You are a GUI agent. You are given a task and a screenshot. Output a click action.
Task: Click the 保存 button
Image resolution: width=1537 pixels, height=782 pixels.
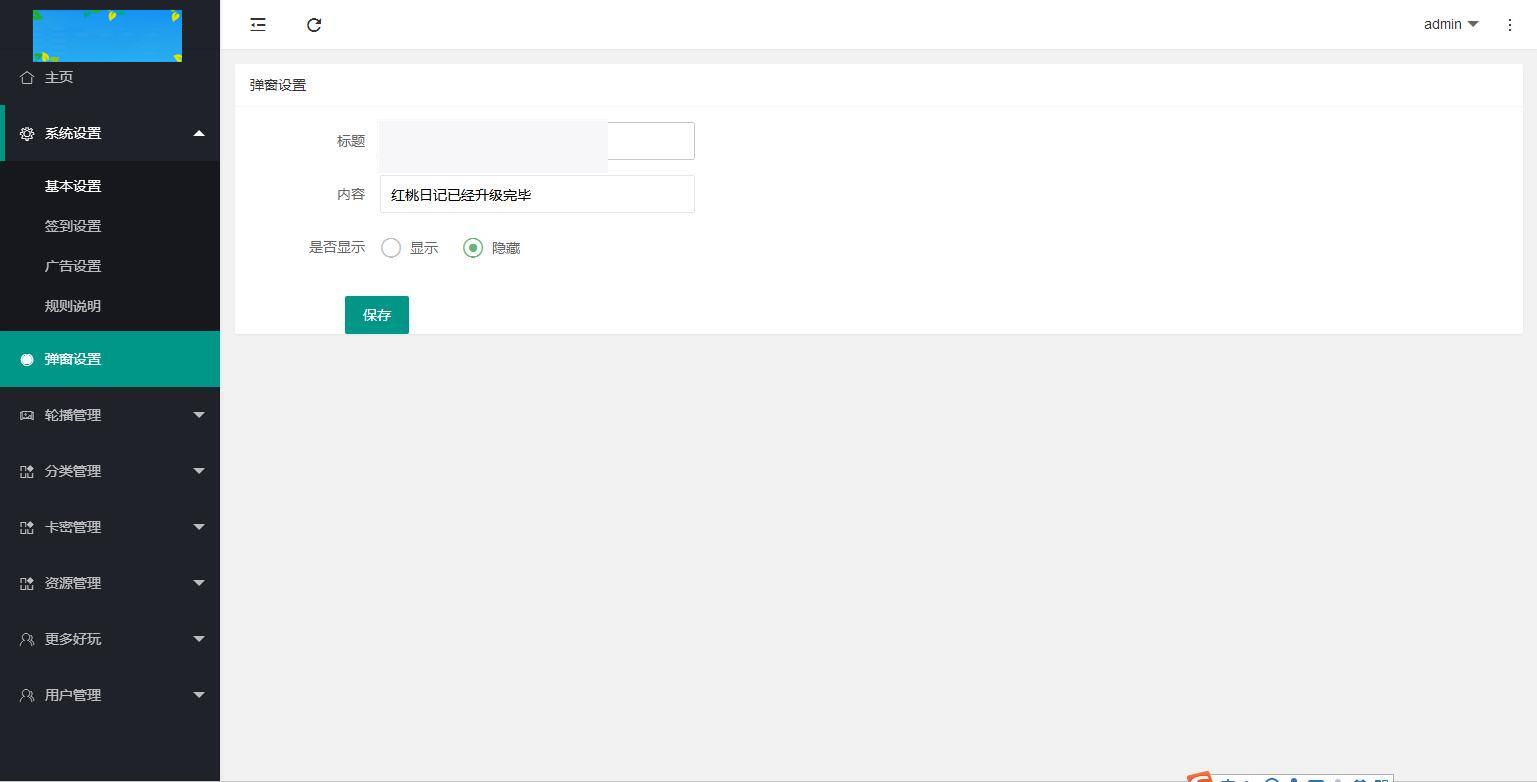pos(376,314)
